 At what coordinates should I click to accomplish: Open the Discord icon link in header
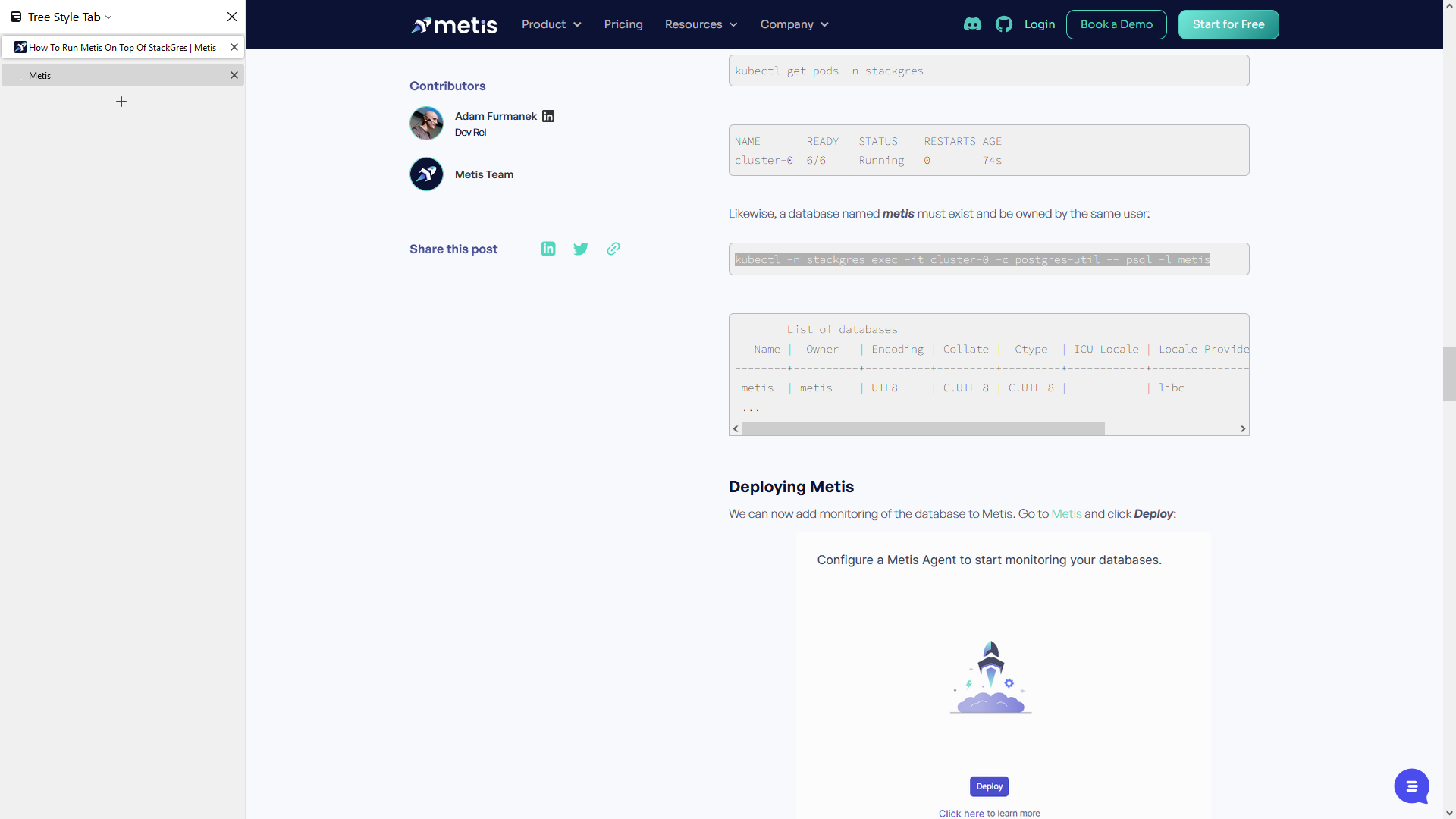click(x=972, y=24)
